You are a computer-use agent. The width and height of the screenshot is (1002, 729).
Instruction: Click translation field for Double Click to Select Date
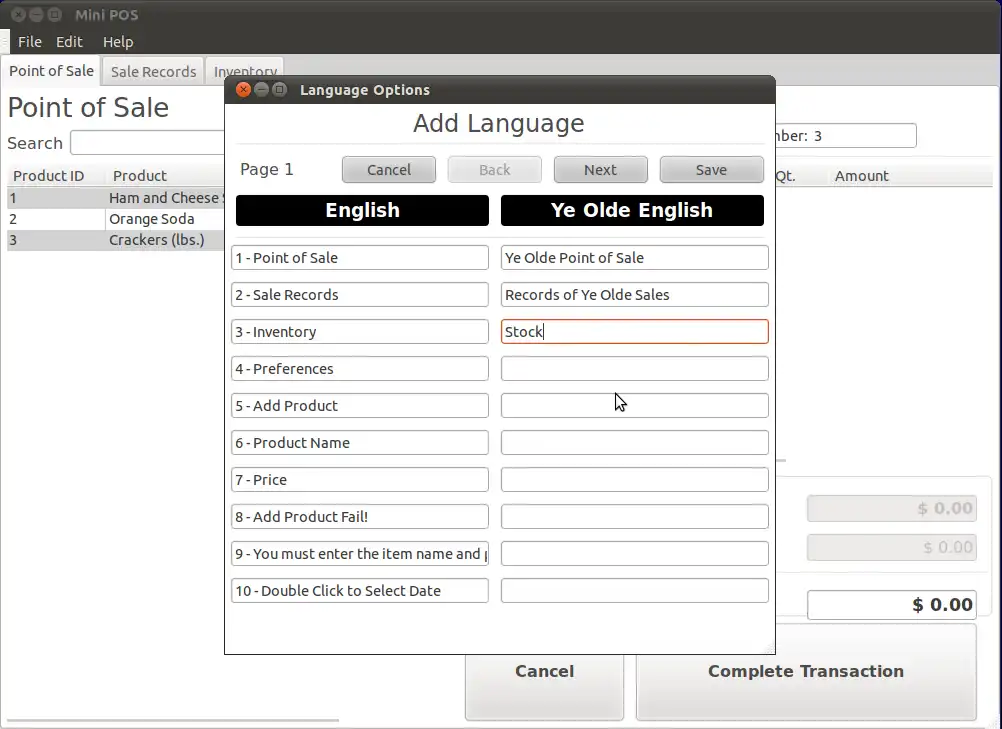[635, 591]
